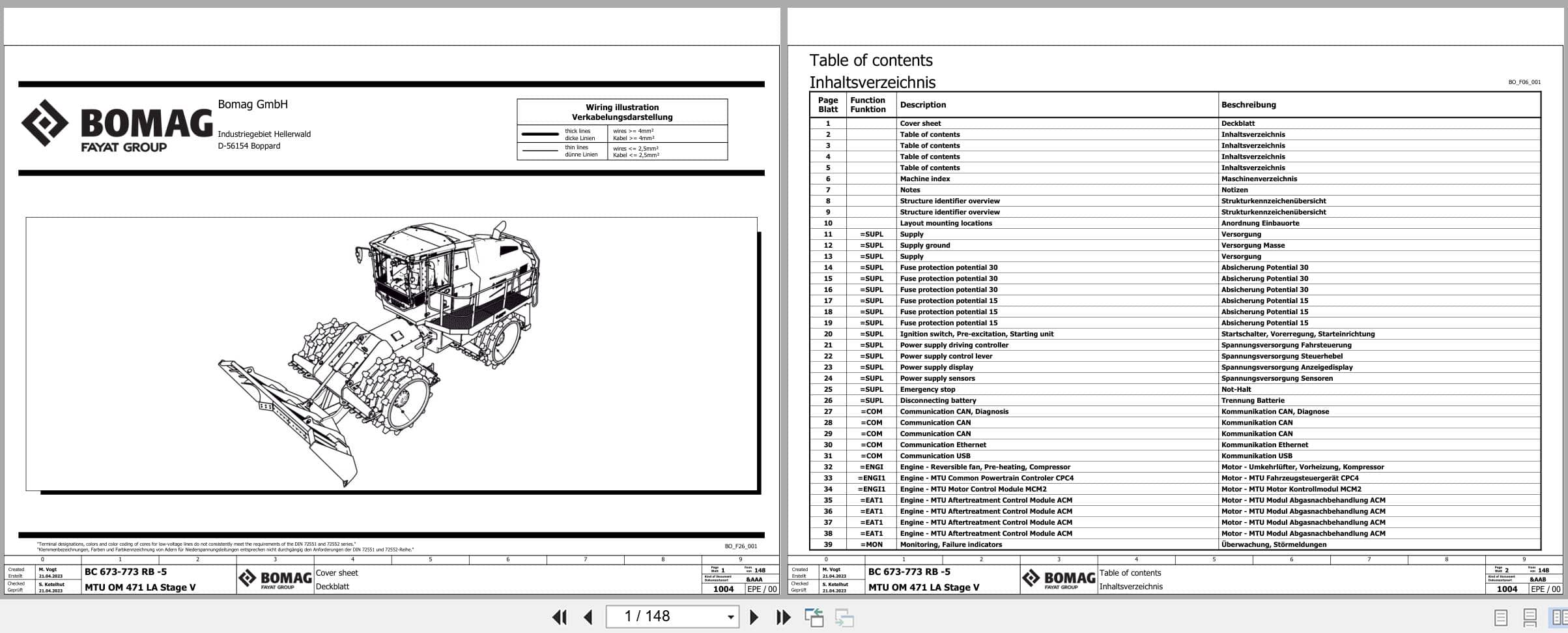The width and height of the screenshot is (1568, 633).
Task: Click the Table of contents heading
Action: (871, 61)
